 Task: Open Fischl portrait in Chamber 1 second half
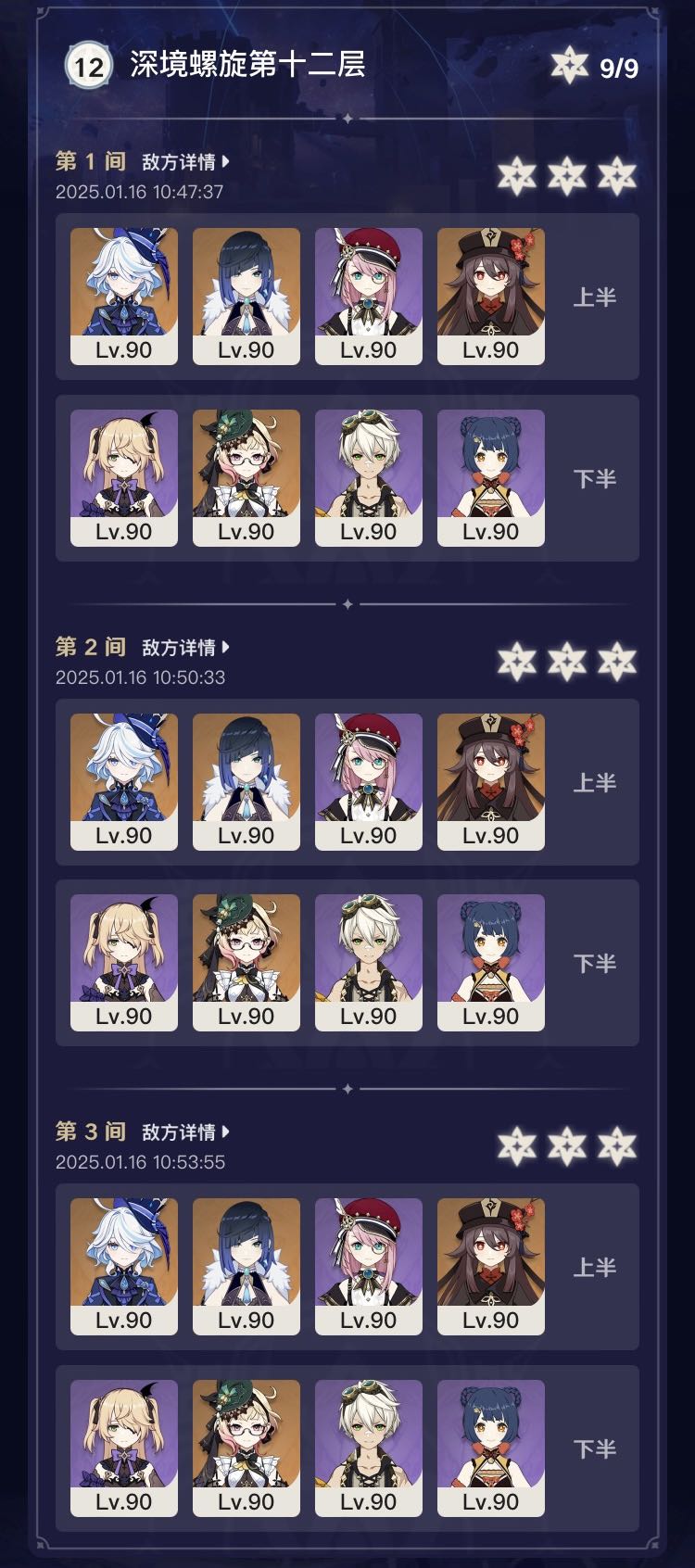click(124, 478)
